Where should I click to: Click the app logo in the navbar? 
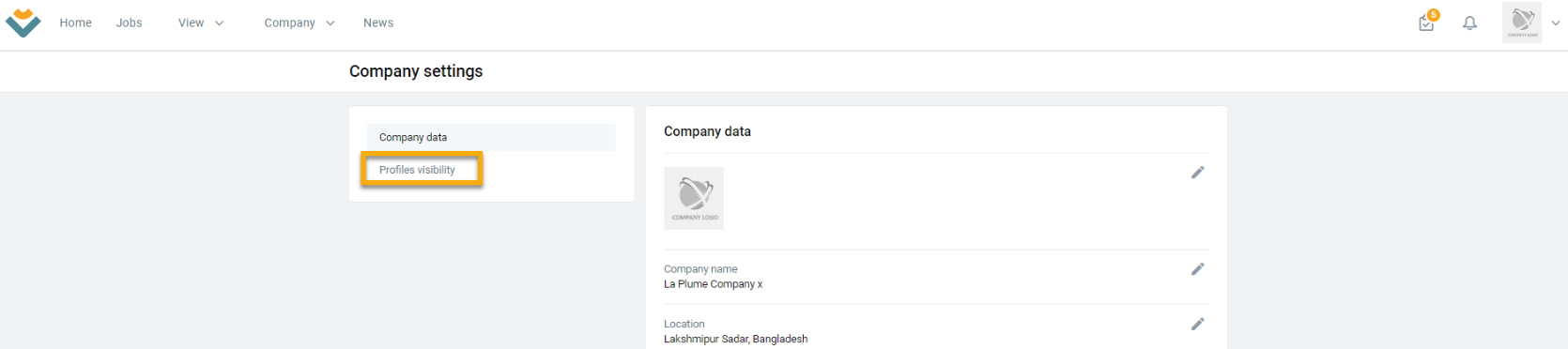[x=23, y=23]
